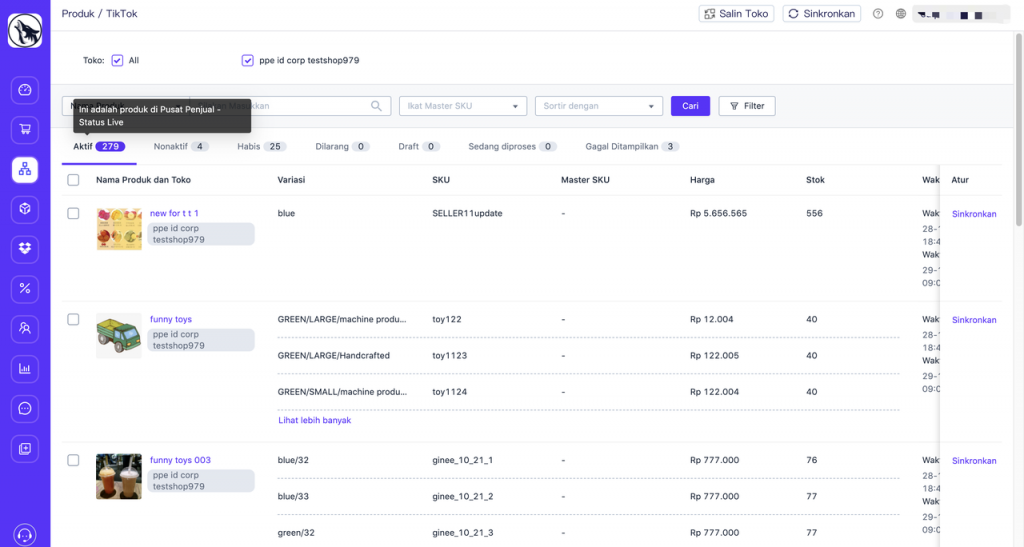Click the drinks thumbnail of 'funny toys 003'
1024x547 pixels.
(119, 477)
